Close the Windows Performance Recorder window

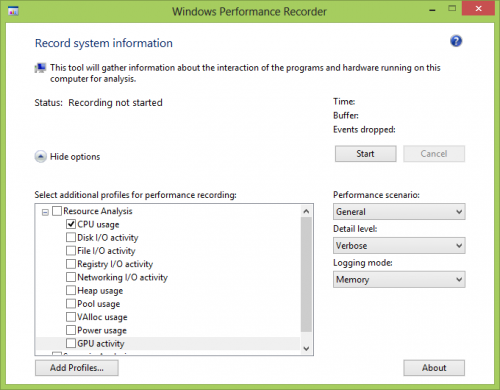point(478,9)
